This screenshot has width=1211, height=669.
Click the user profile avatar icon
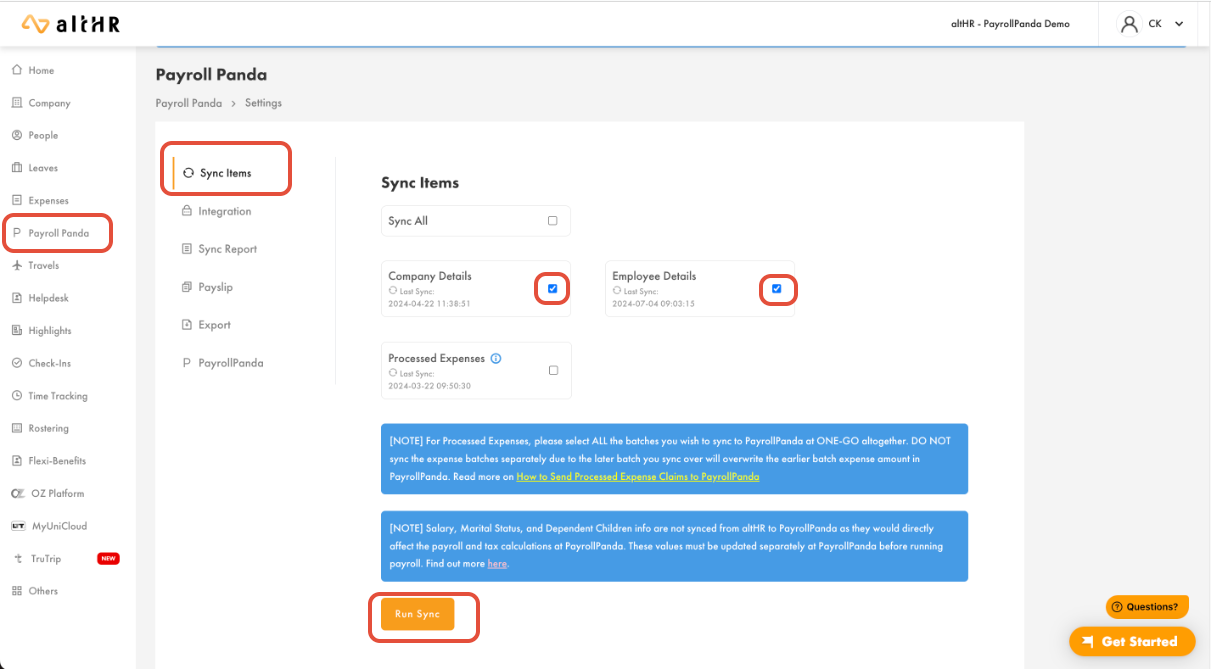click(x=1130, y=24)
